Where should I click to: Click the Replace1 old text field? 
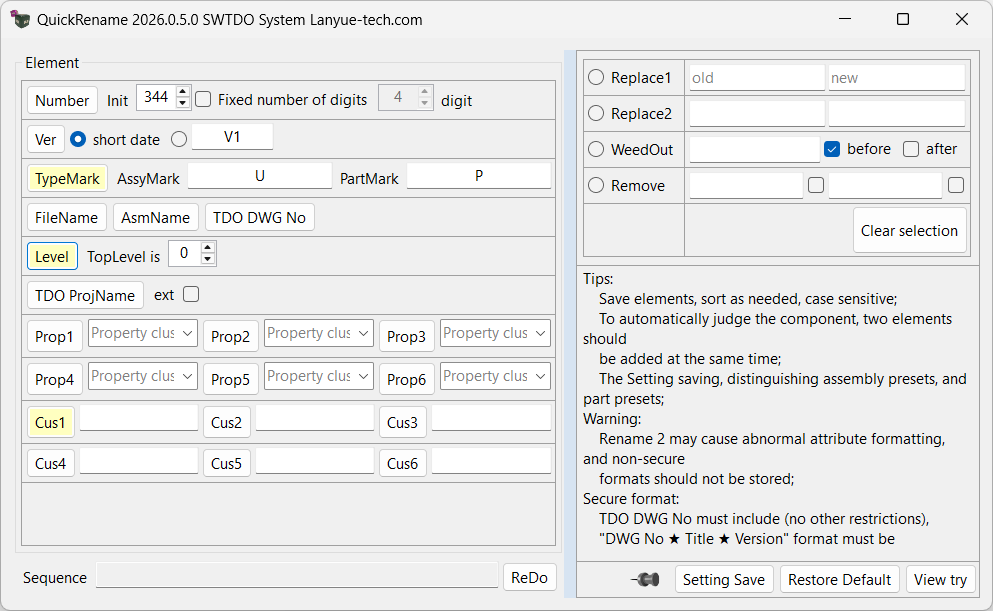(756, 77)
